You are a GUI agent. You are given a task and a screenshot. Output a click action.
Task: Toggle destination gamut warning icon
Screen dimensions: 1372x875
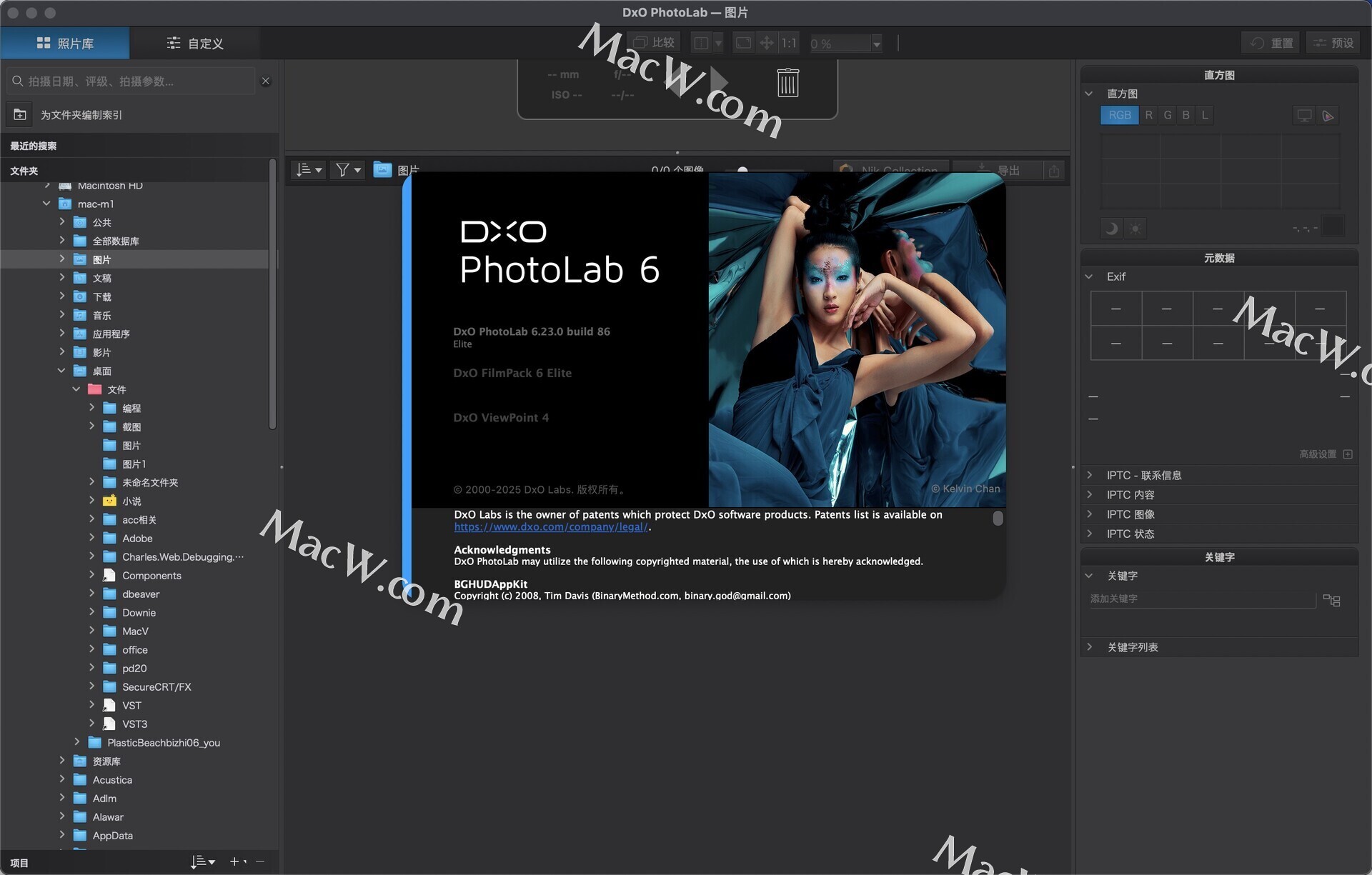pos(1328,116)
